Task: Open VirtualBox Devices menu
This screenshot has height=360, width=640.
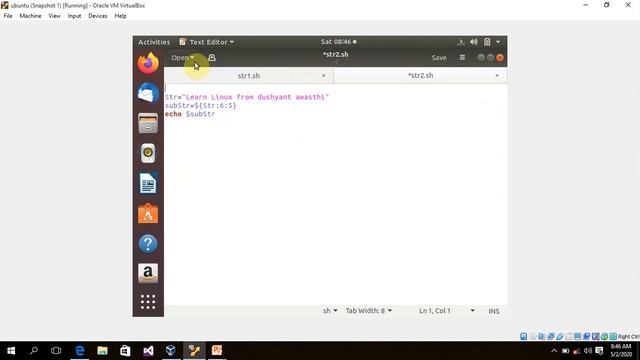Action: [x=98, y=16]
